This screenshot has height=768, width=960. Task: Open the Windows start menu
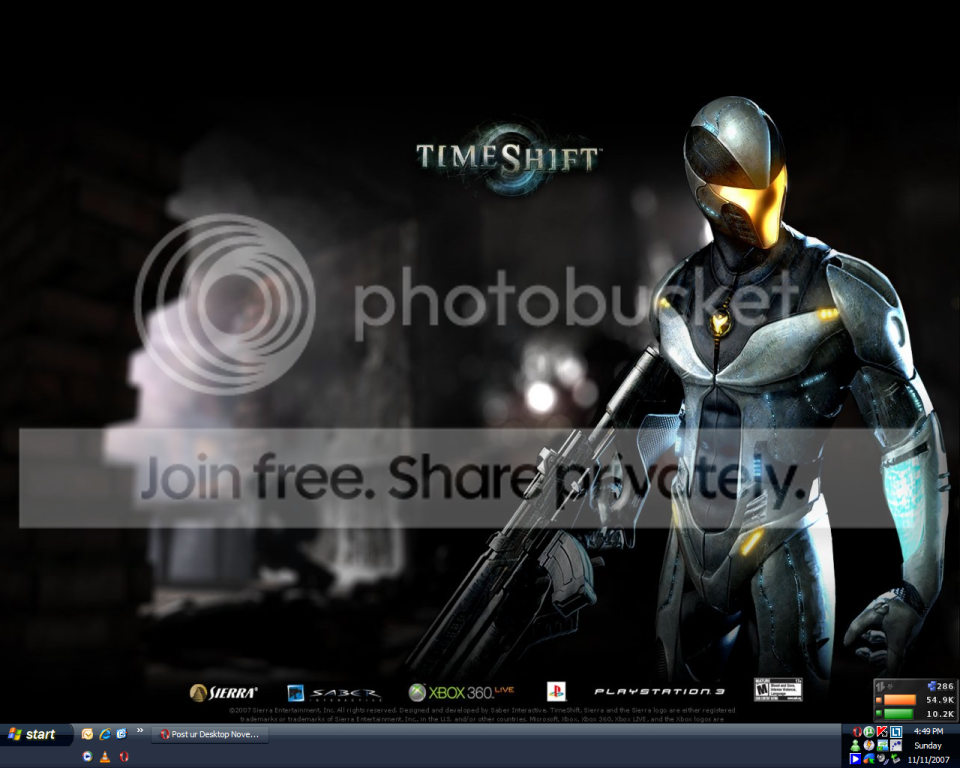(36, 734)
